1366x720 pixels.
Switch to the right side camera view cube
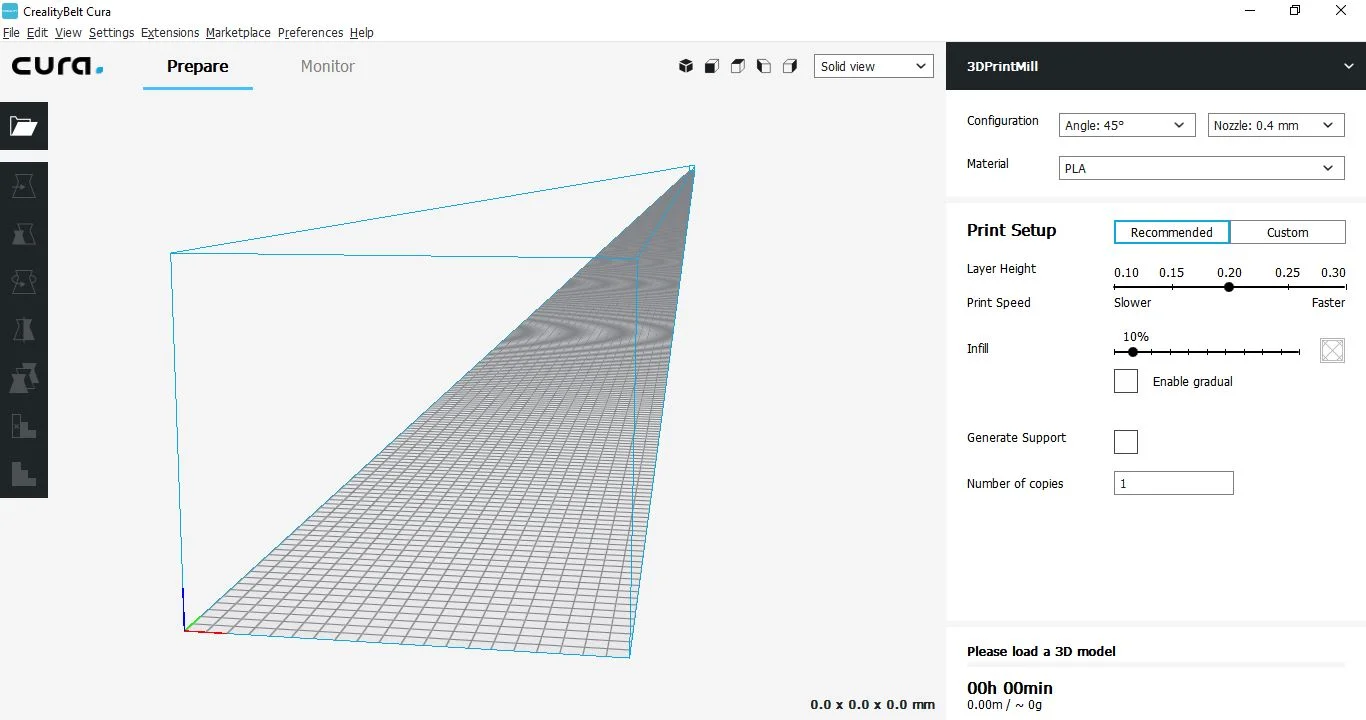[790, 66]
